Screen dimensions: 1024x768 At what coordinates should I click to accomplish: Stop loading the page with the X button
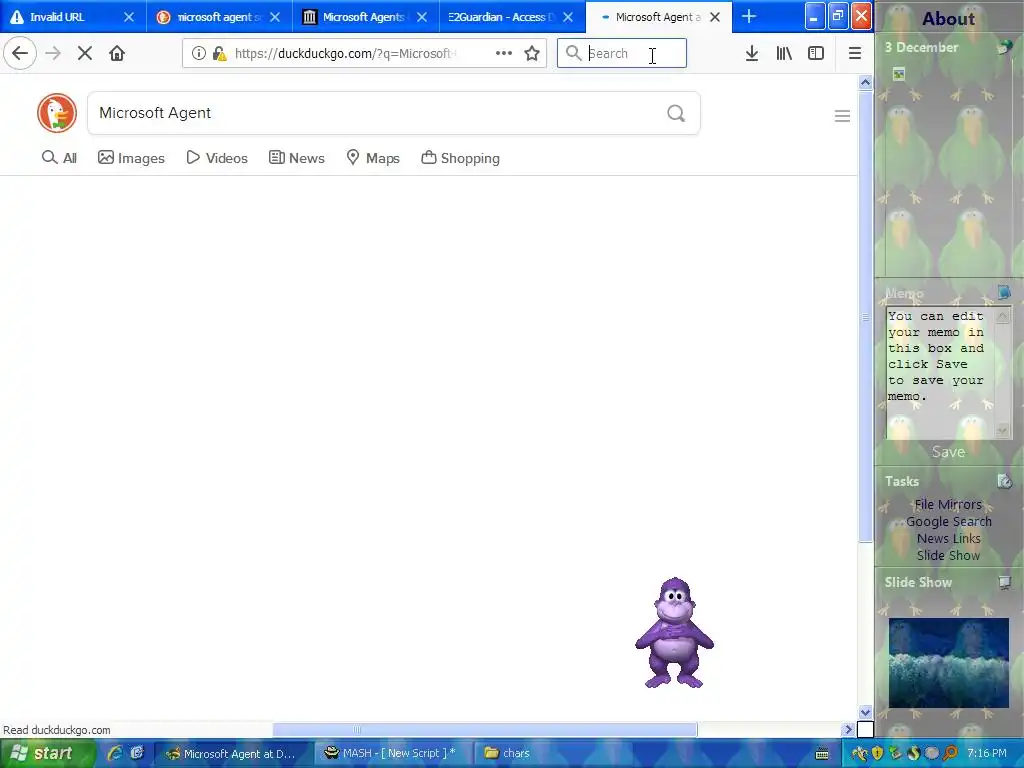(85, 53)
